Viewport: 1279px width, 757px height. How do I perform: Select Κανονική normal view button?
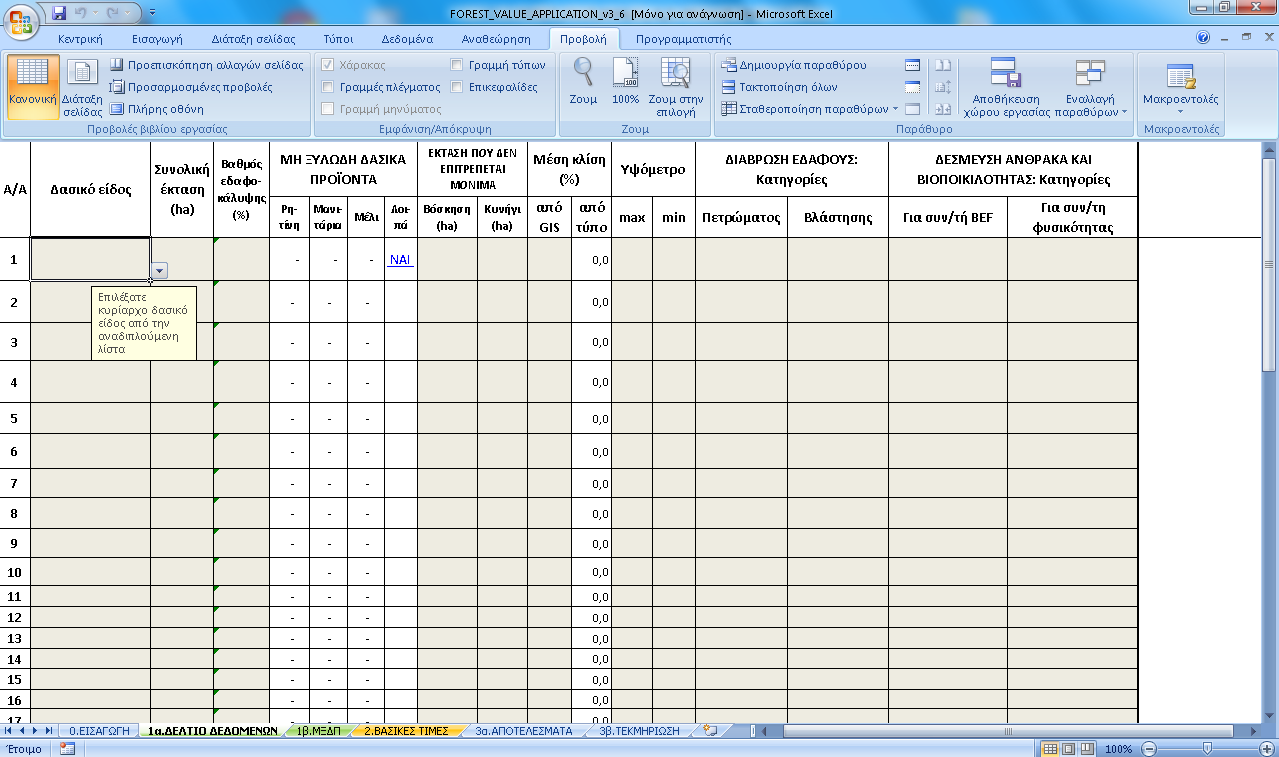tap(32, 86)
